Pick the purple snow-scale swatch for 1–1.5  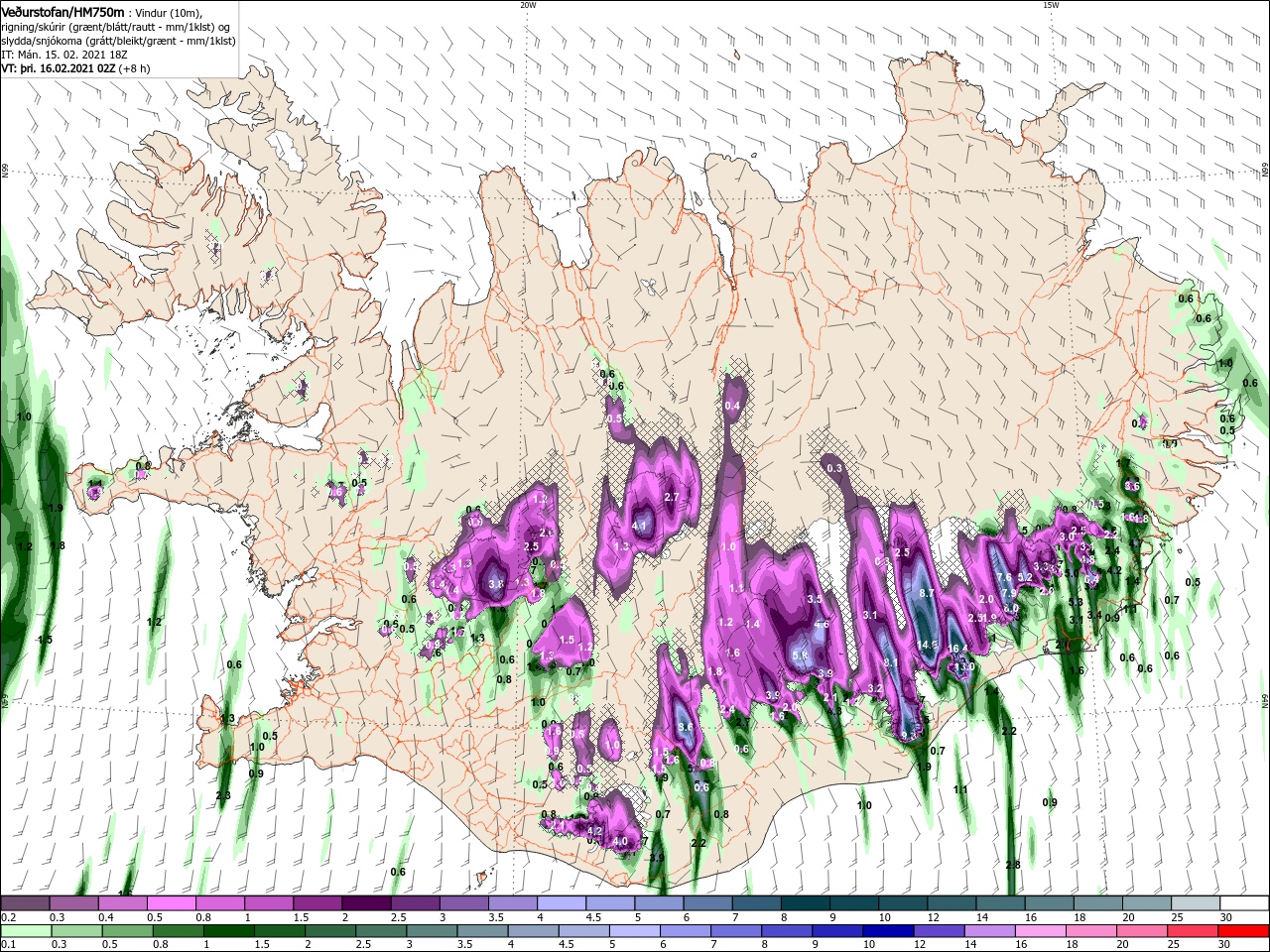click(268, 903)
